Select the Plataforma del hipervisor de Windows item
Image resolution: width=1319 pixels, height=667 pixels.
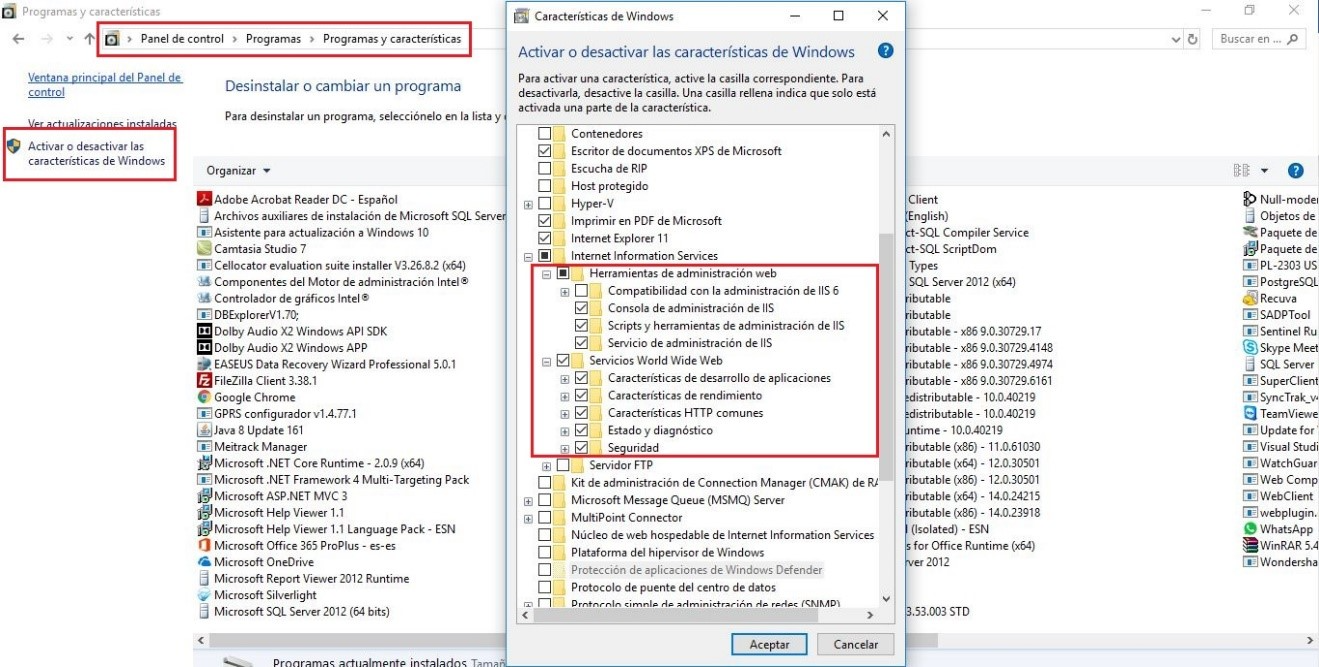click(x=667, y=552)
